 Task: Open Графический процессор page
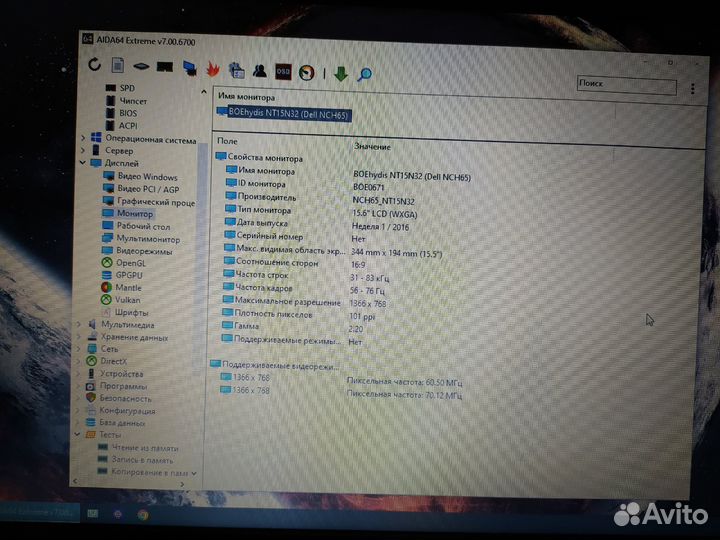pyautogui.click(x=156, y=202)
